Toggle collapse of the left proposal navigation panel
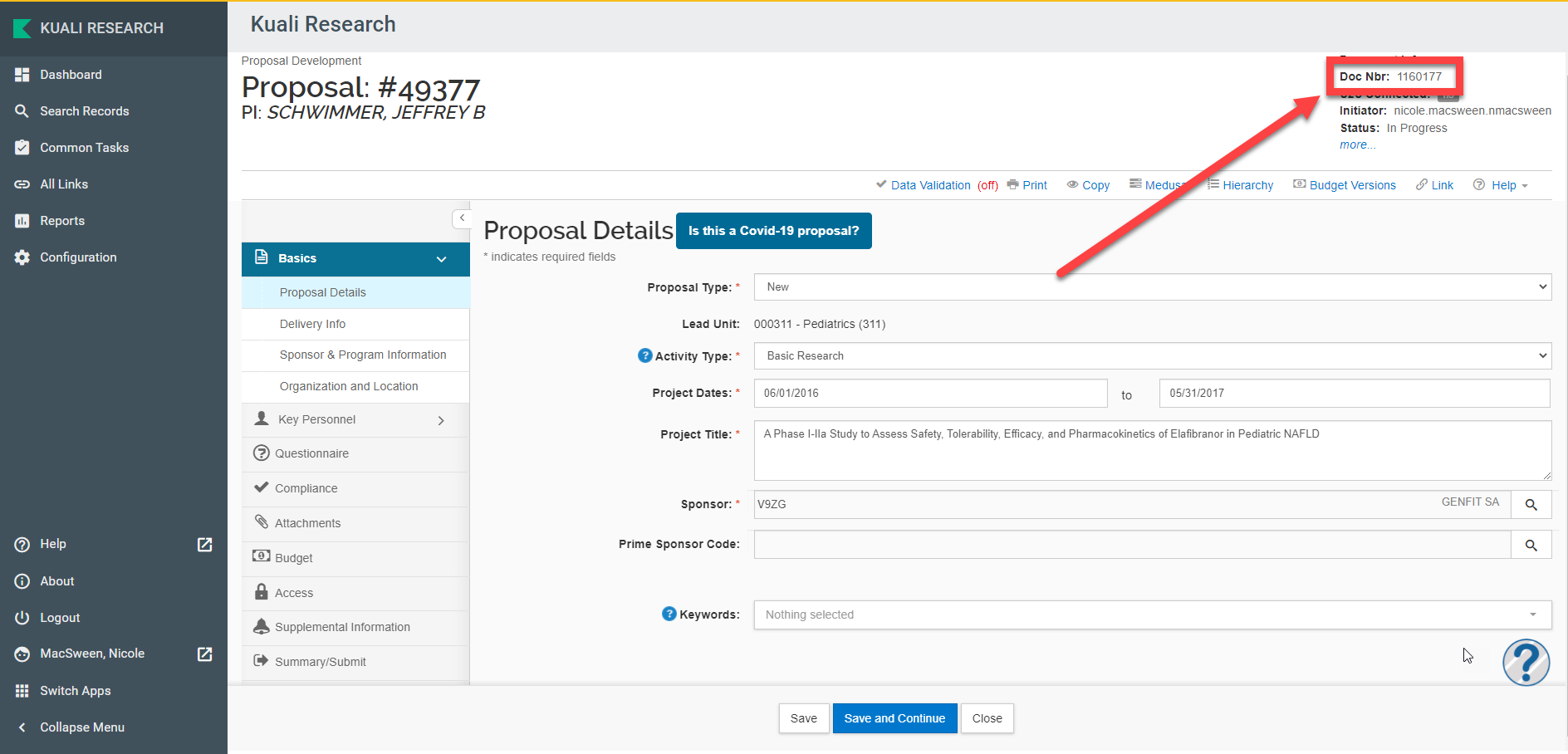Viewport: 1568px width, 754px height. coord(462,218)
